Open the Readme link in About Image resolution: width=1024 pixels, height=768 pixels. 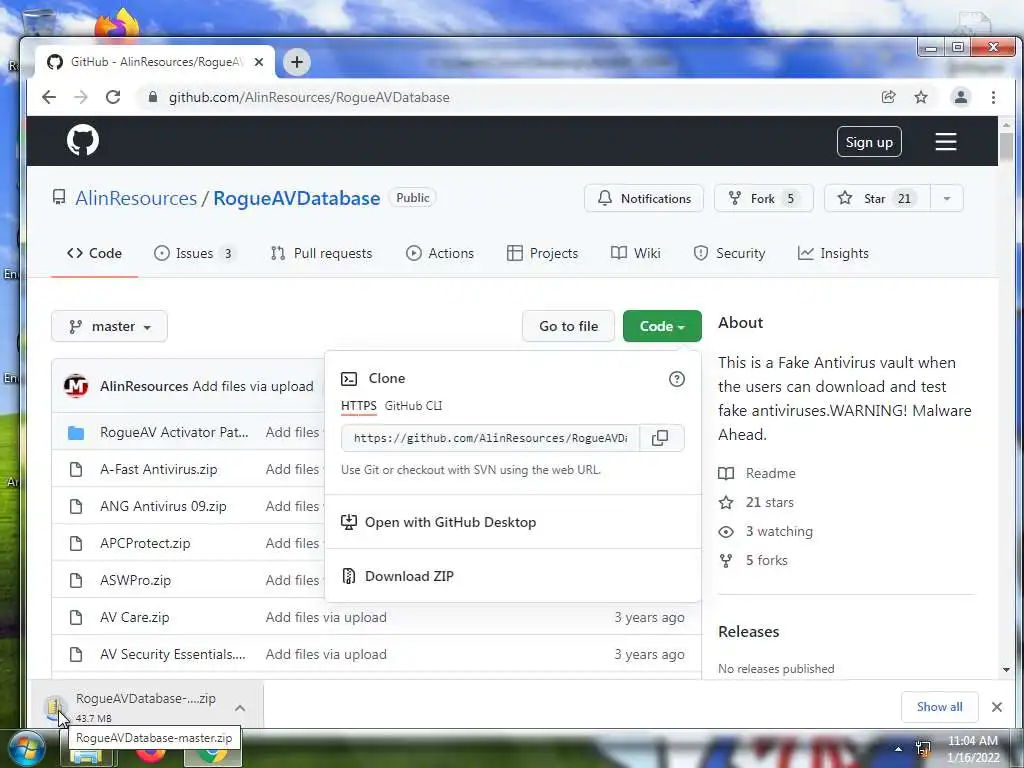click(771, 473)
